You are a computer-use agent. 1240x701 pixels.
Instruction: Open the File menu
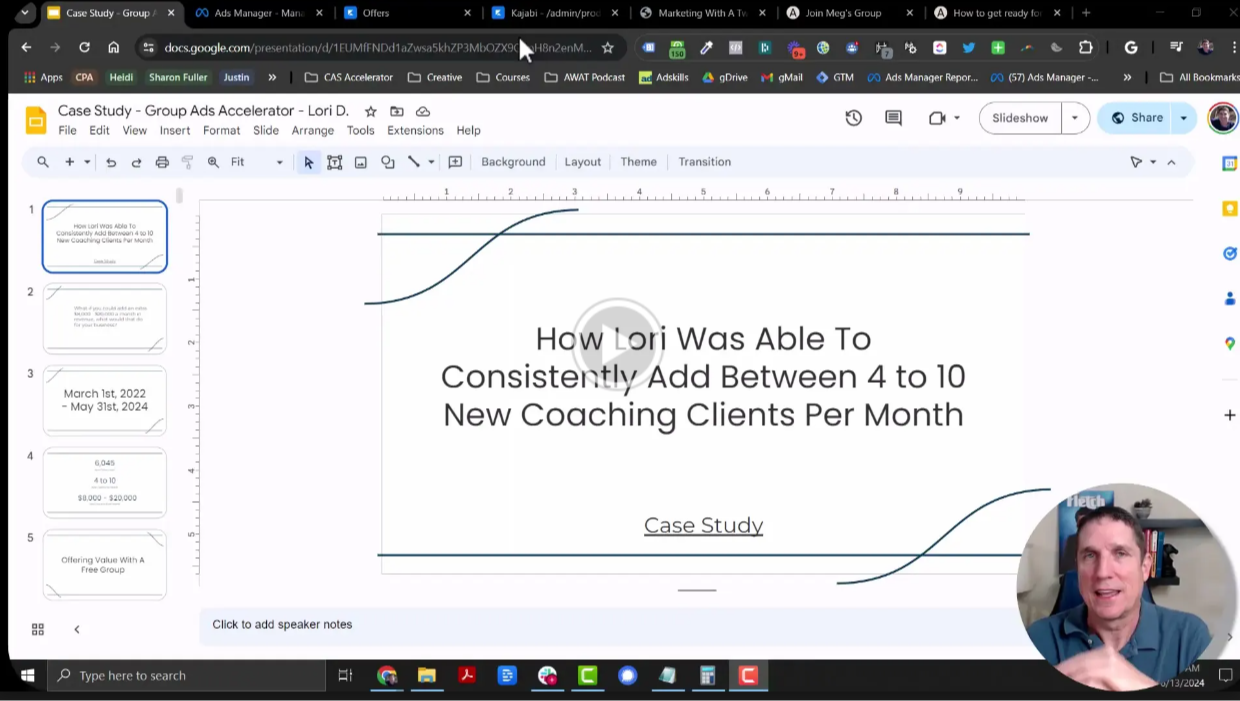pos(67,130)
